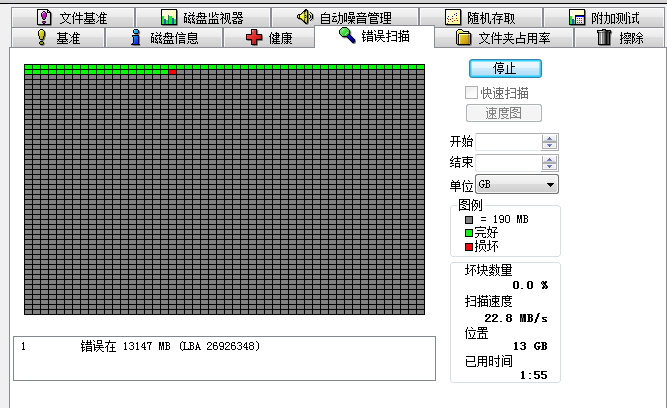Click the folder icon for 文件夹占用率
Viewport: 667px width, 408px height.
pos(464,38)
